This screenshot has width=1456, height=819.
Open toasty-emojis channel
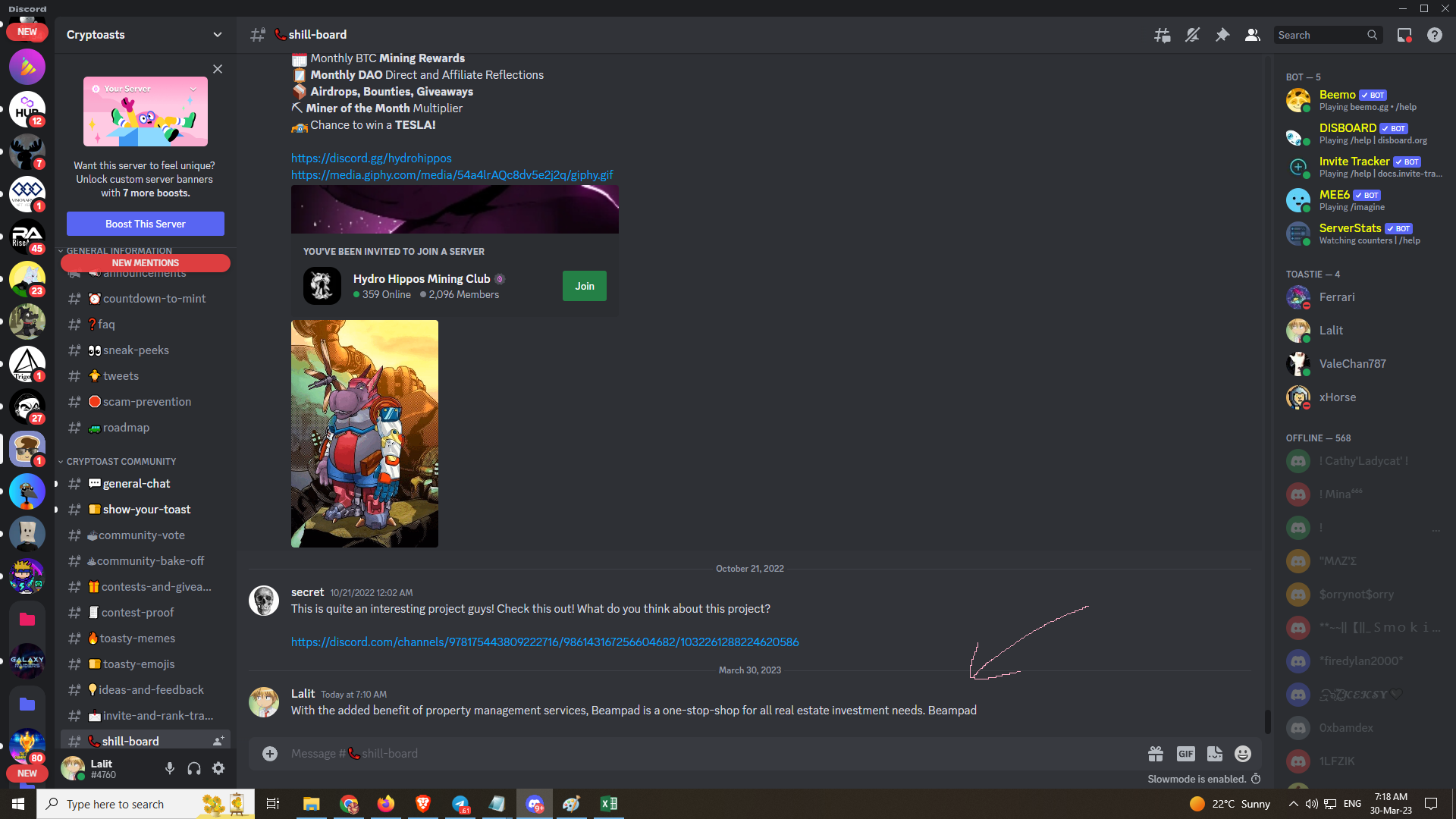coord(146,664)
